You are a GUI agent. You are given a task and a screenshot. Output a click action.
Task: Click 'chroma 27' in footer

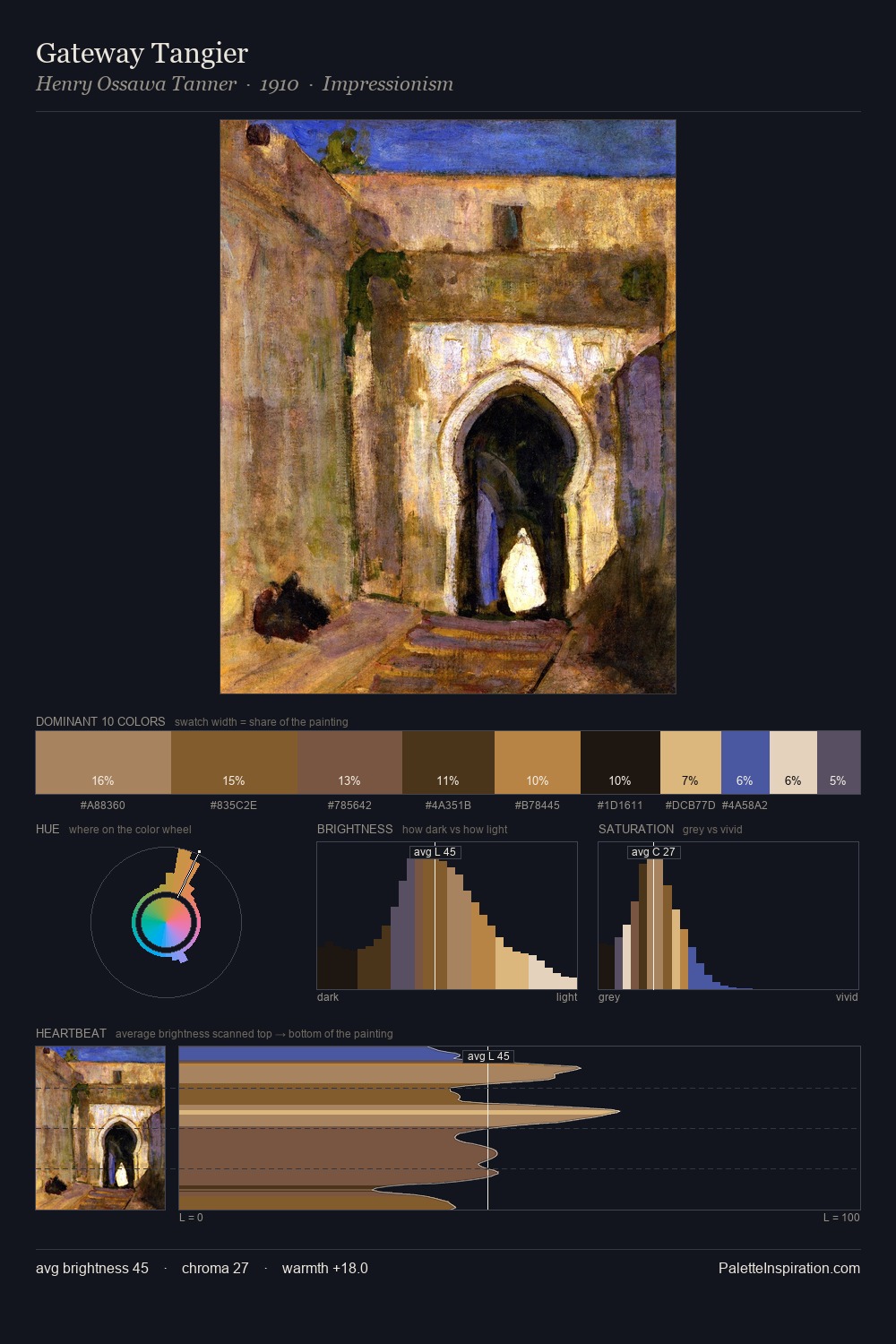(x=215, y=1269)
